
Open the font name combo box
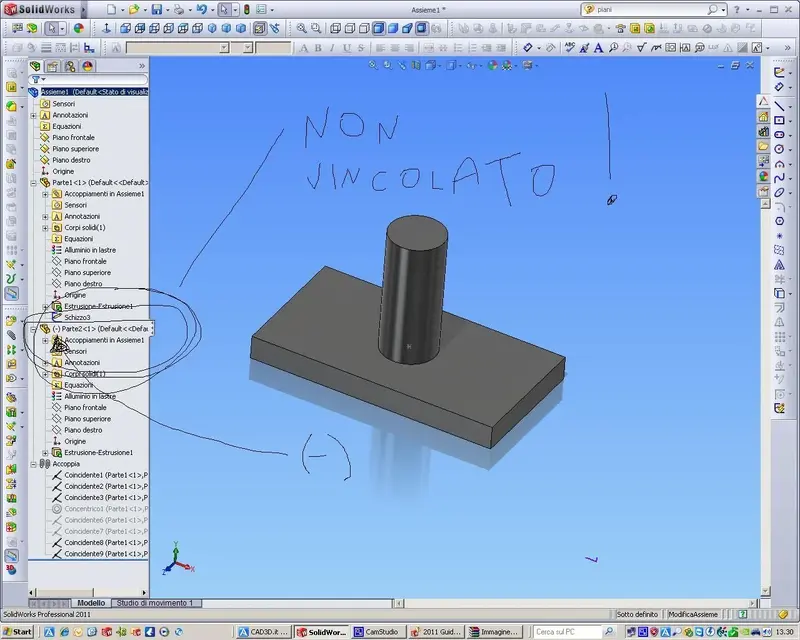(x=178, y=47)
